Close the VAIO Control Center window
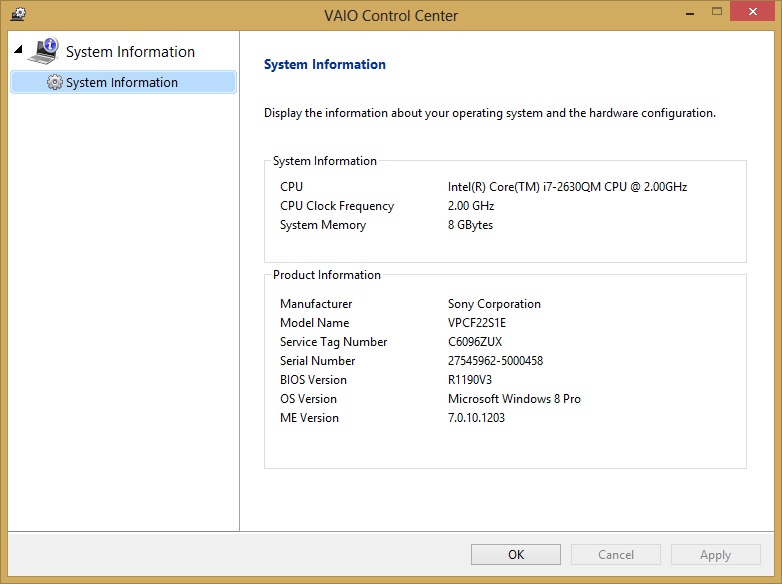This screenshot has height=584, width=782. click(x=753, y=11)
